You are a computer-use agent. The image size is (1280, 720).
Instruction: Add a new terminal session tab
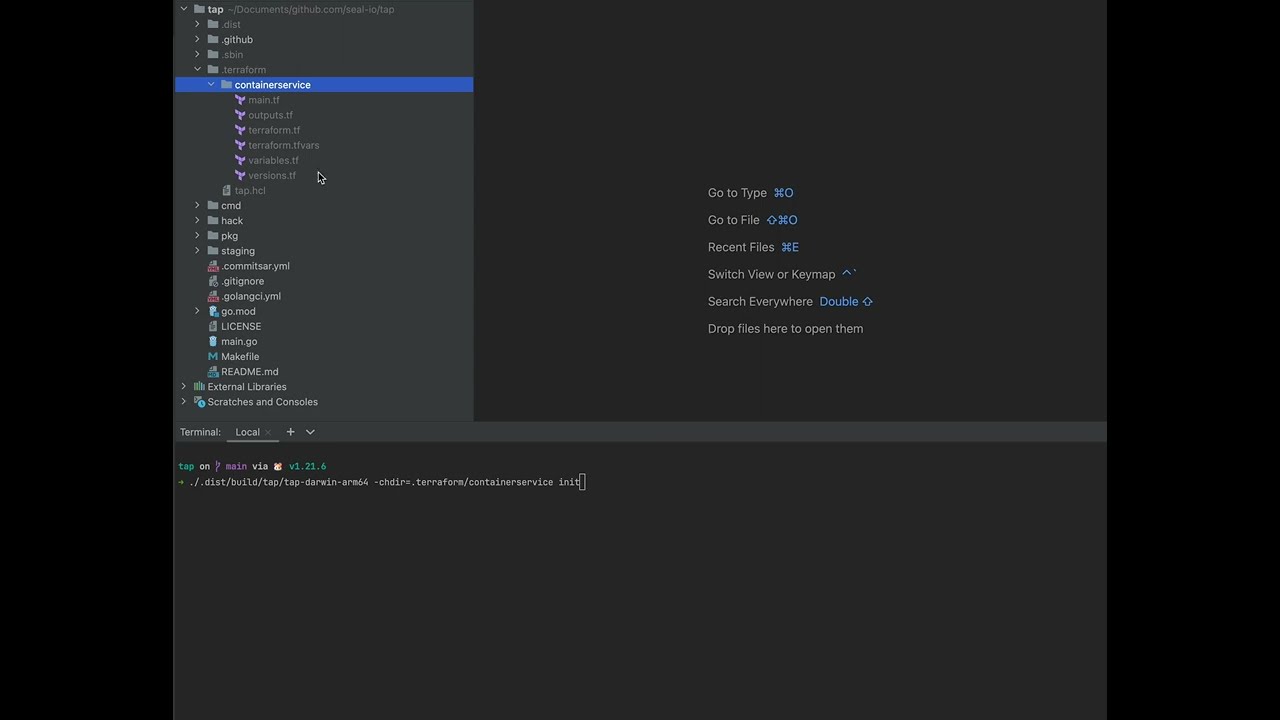click(290, 432)
